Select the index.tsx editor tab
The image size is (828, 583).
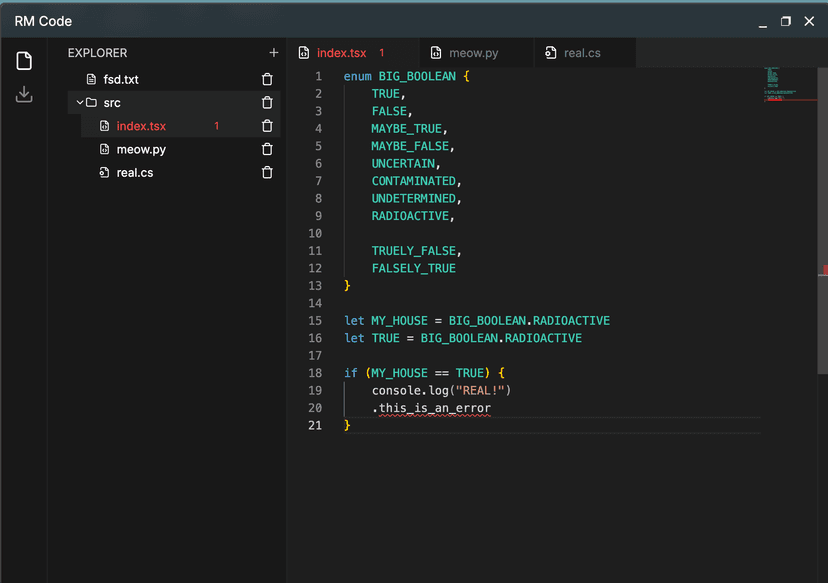[x=341, y=53]
